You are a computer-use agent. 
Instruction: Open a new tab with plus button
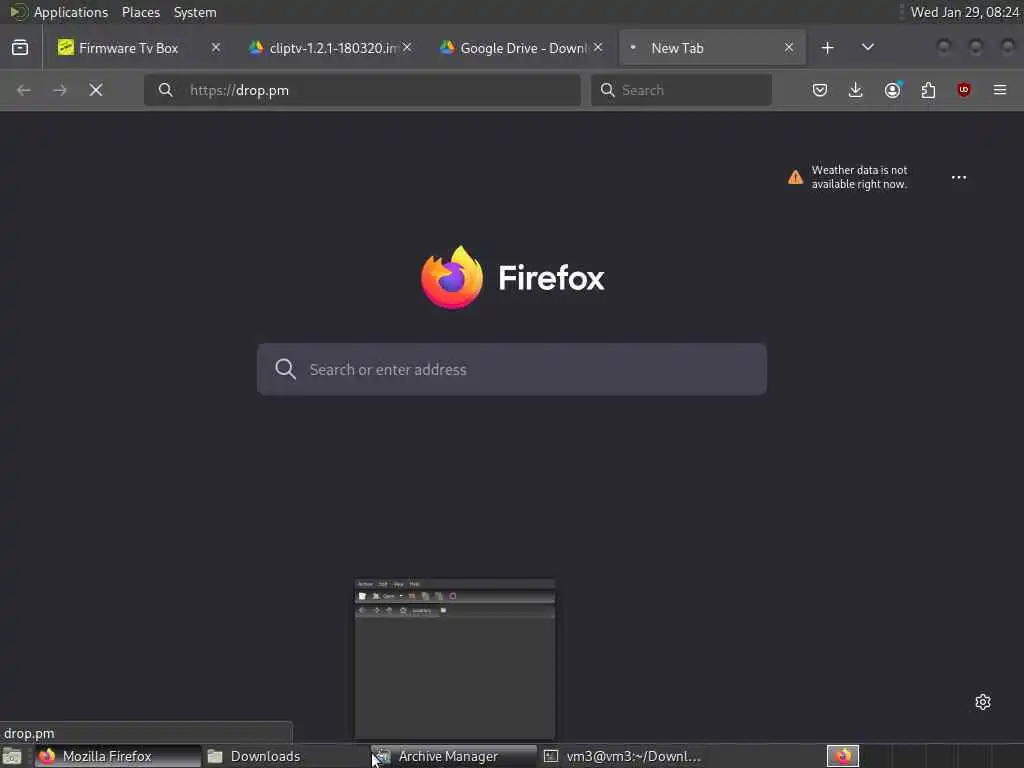[x=827, y=48]
